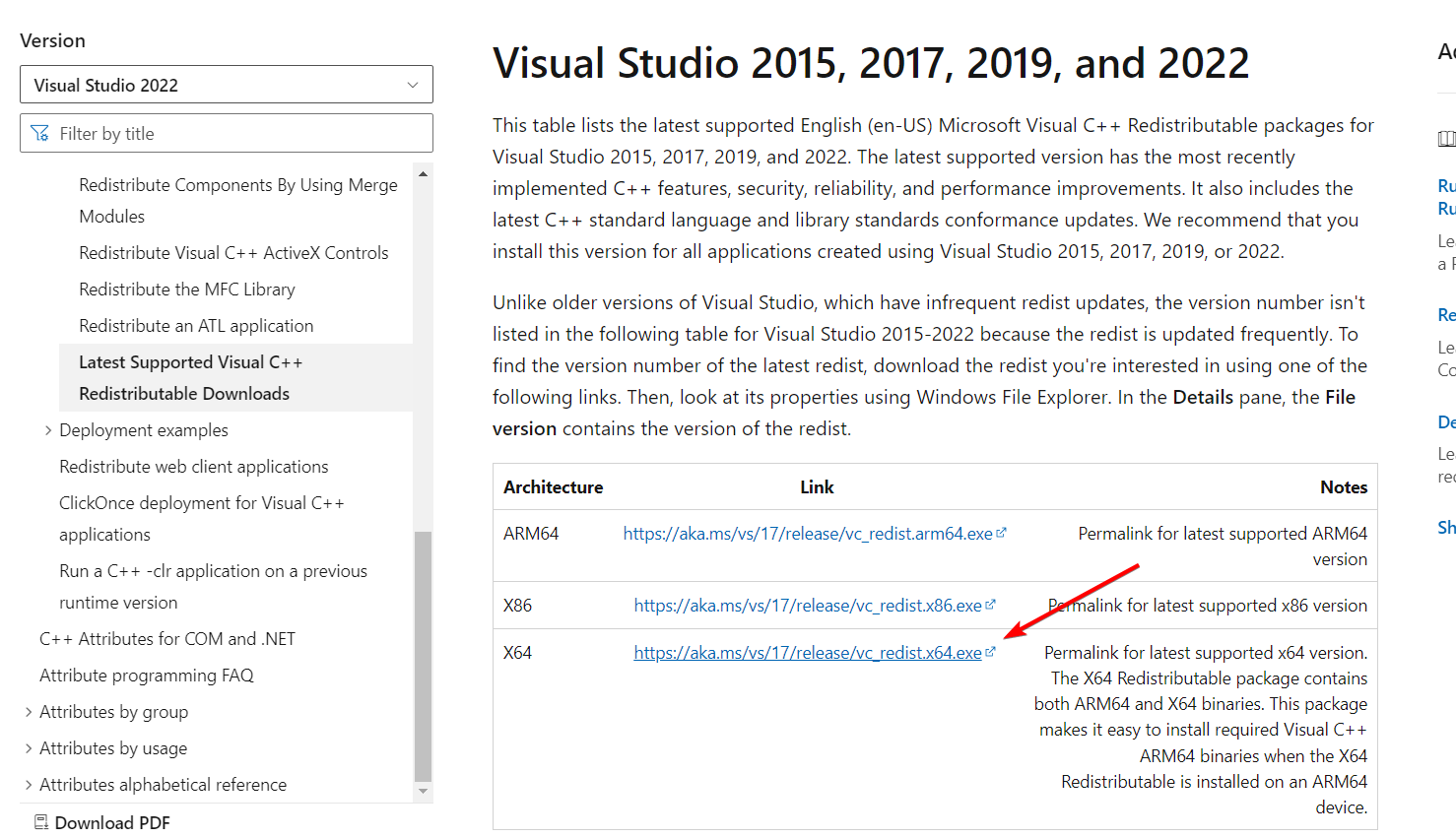The height and width of the screenshot is (838, 1456).
Task: Open ClickOnce deployment for Visual C++ applications
Action: pyautogui.click(x=202, y=519)
